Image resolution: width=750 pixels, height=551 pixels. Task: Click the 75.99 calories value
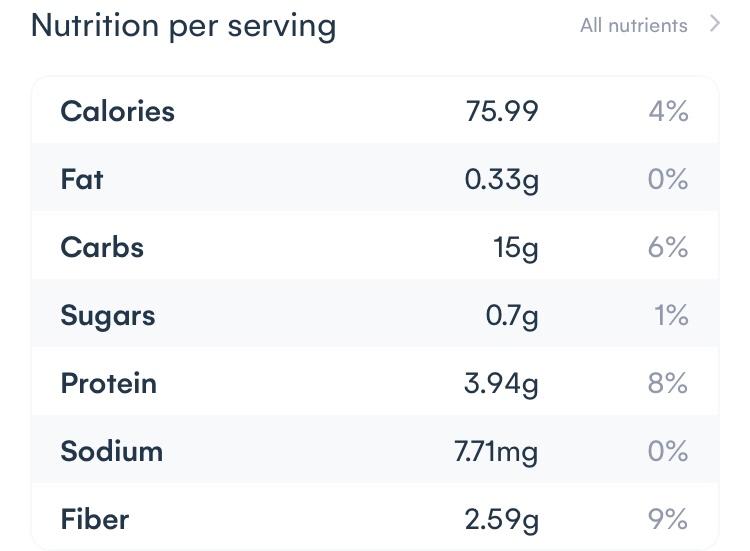coord(502,111)
